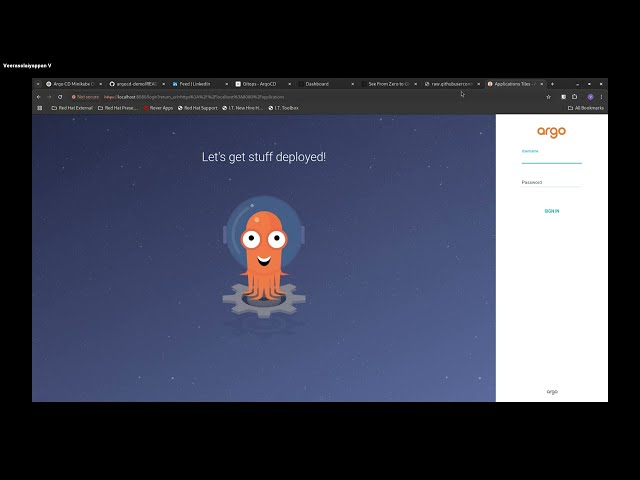Close the Gitops - ArgoCD tab

click(x=289, y=84)
